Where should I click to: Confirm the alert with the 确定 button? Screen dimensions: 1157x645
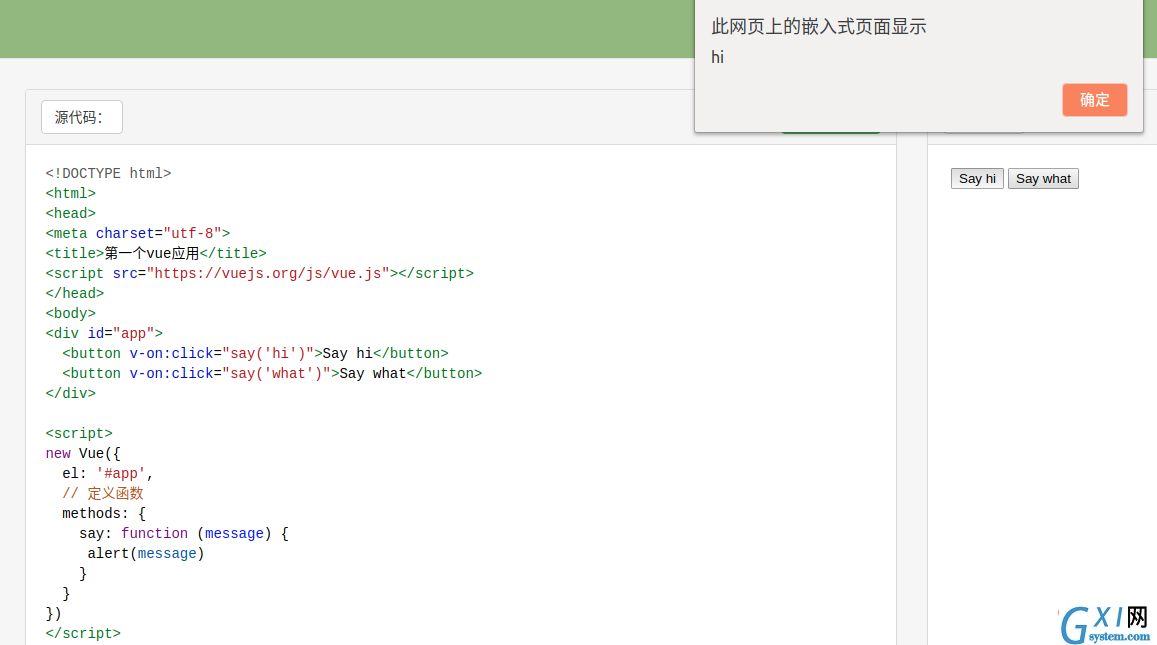[1094, 100]
